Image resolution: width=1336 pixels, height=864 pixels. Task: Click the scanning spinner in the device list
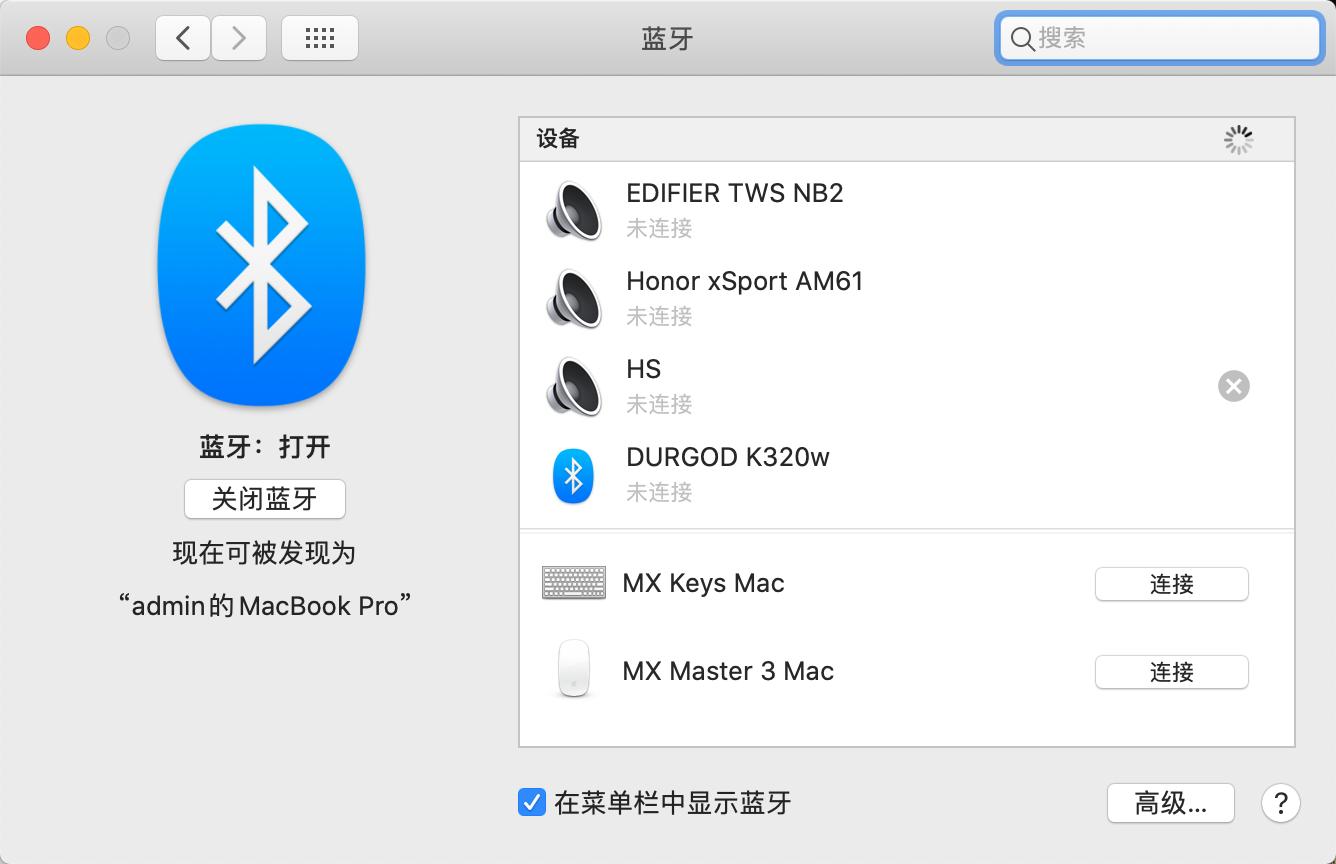(x=1238, y=140)
